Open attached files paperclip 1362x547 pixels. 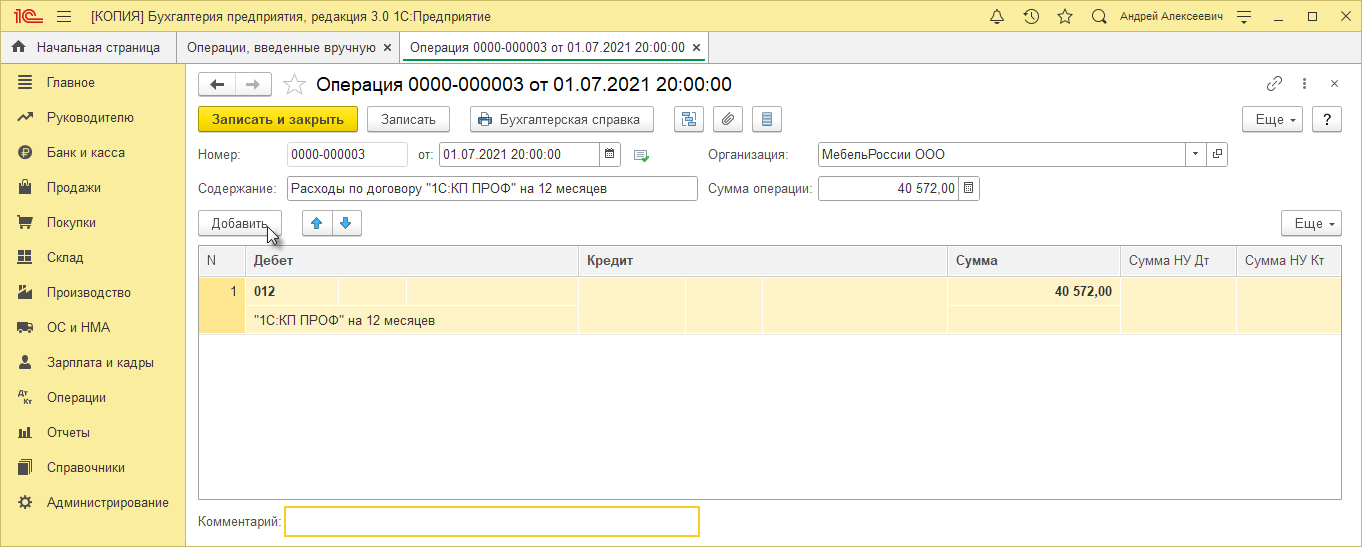pos(728,119)
